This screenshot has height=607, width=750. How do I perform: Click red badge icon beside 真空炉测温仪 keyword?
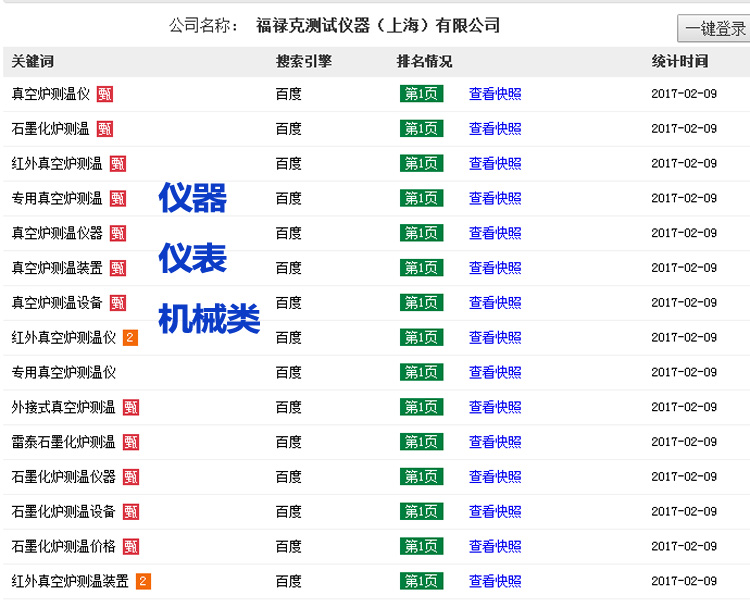tap(105, 94)
